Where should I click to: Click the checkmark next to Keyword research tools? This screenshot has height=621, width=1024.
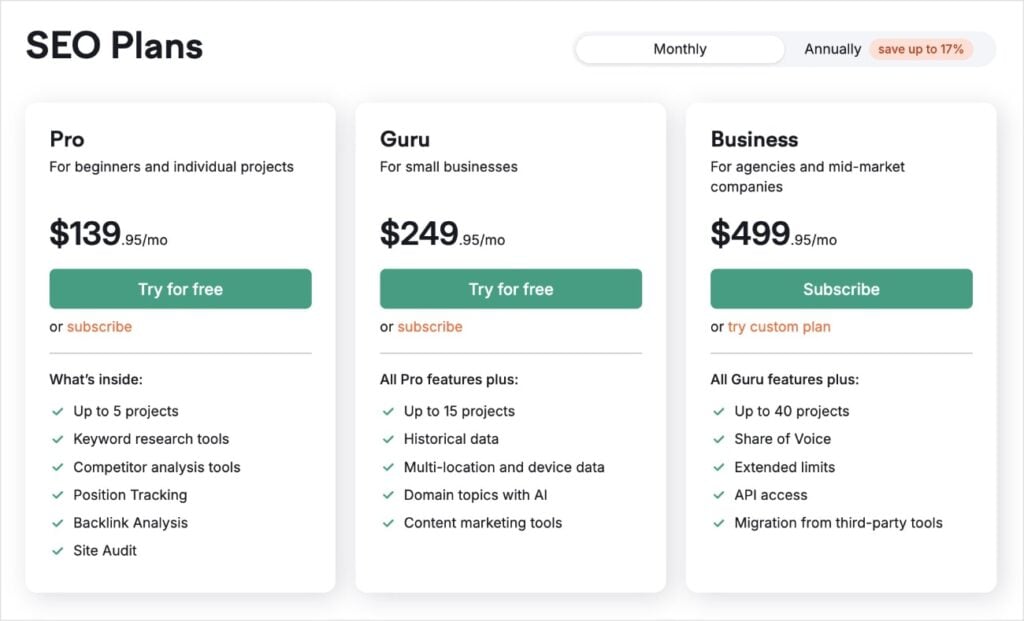tap(57, 439)
